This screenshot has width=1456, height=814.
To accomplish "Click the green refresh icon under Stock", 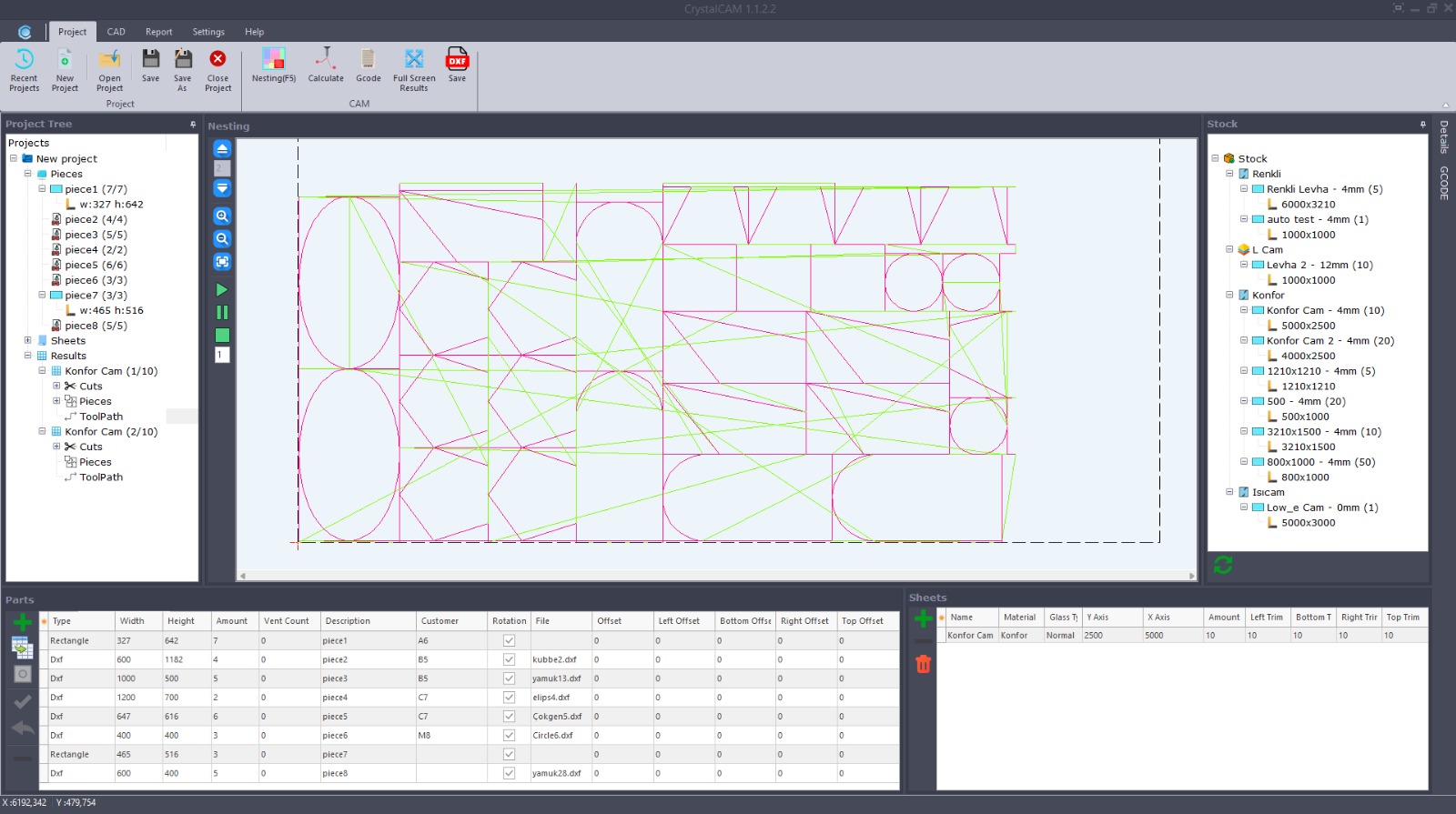I will click(1223, 566).
